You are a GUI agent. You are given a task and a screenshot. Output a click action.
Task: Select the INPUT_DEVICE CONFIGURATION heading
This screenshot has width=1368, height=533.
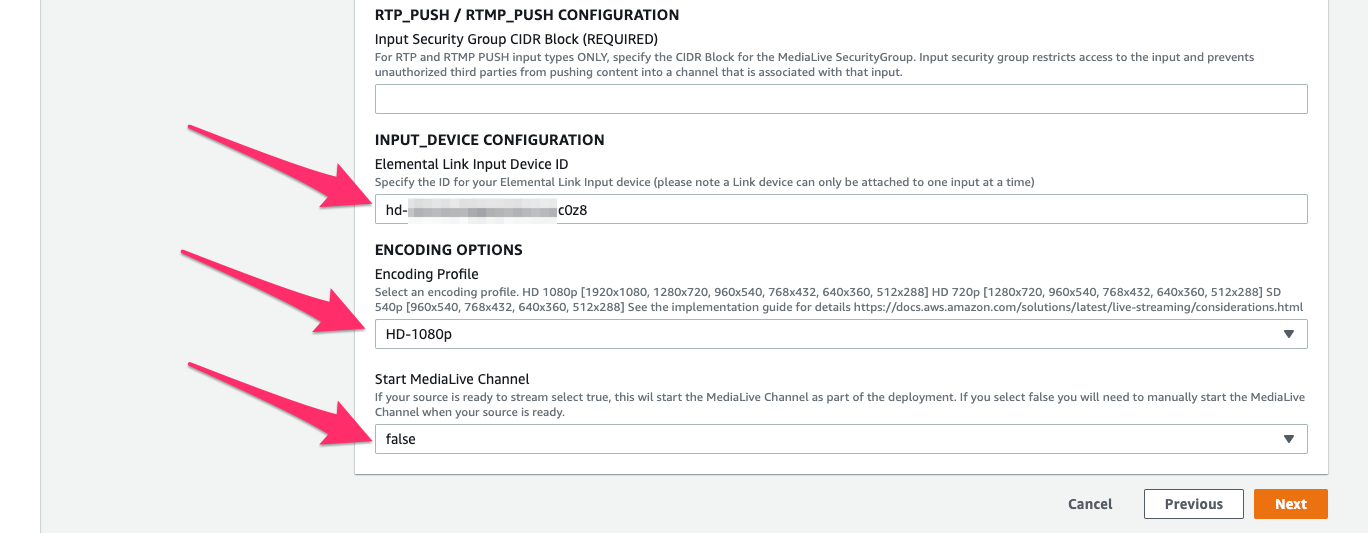tap(489, 140)
